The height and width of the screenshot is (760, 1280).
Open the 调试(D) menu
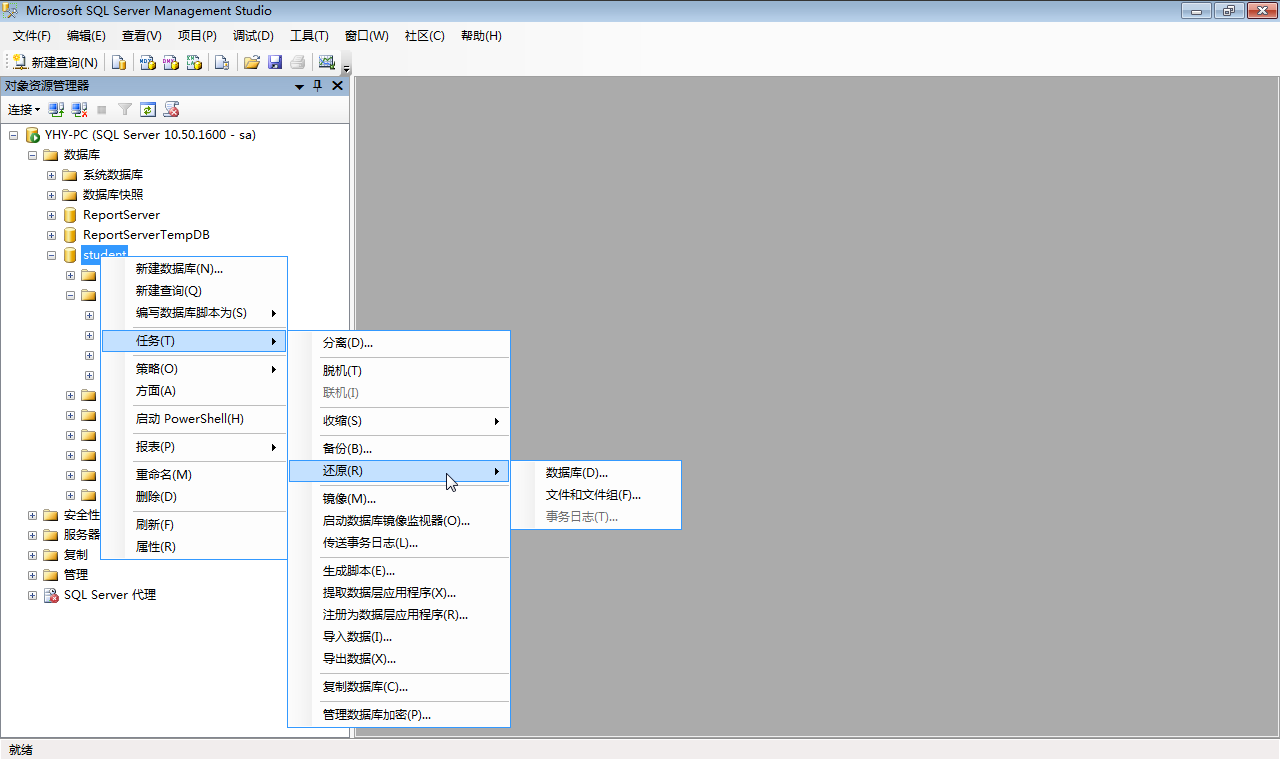(x=253, y=35)
